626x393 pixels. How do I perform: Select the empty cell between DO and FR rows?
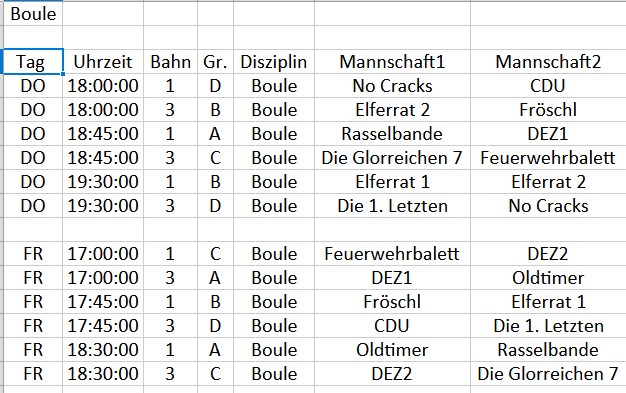click(x=33, y=230)
